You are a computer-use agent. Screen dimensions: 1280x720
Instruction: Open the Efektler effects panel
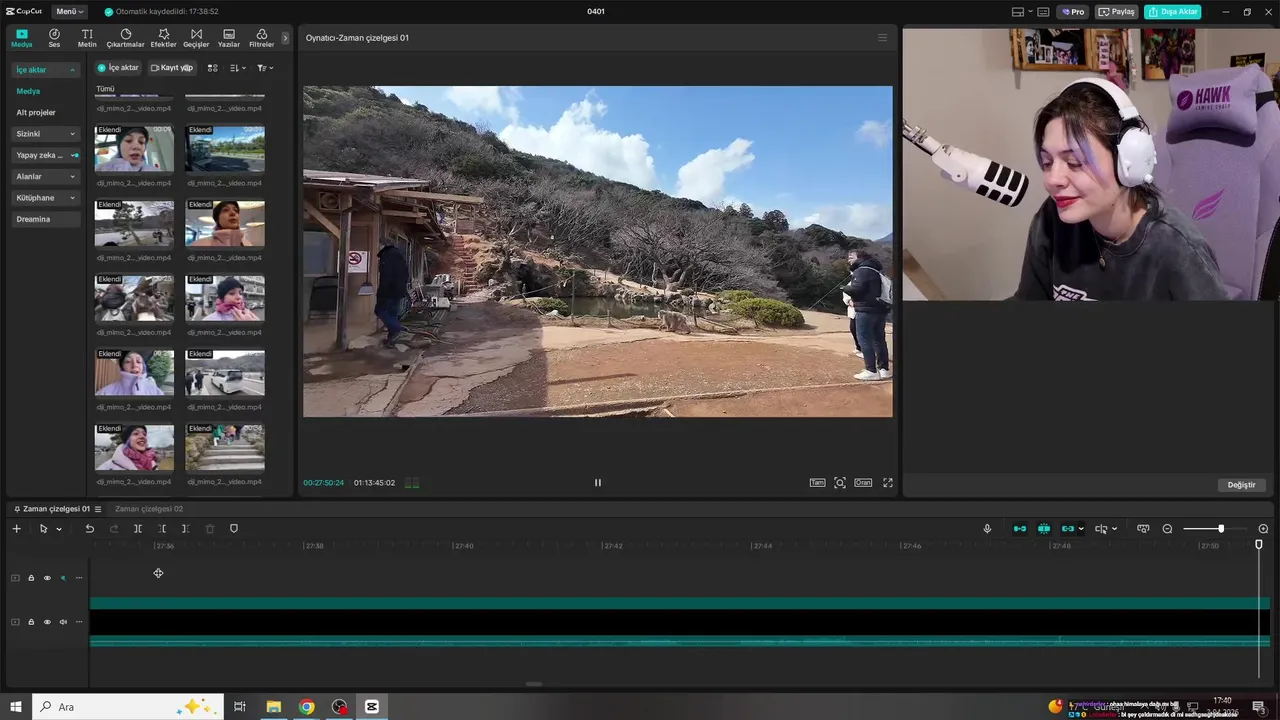[x=163, y=38]
